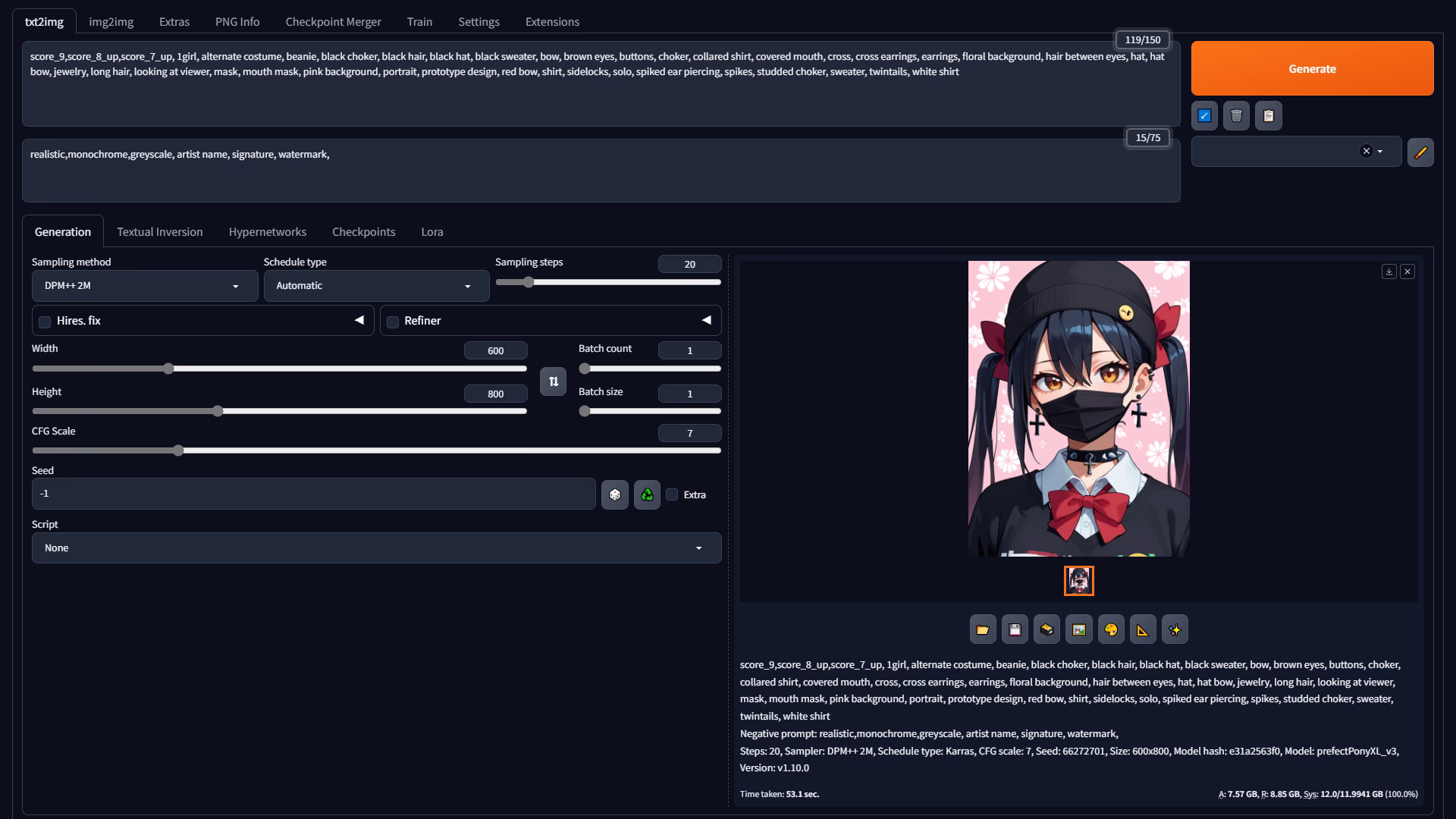The height and width of the screenshot is (819, 1456).
Task: Click the 15/75 negative token counter
Action: (1147, 137)
